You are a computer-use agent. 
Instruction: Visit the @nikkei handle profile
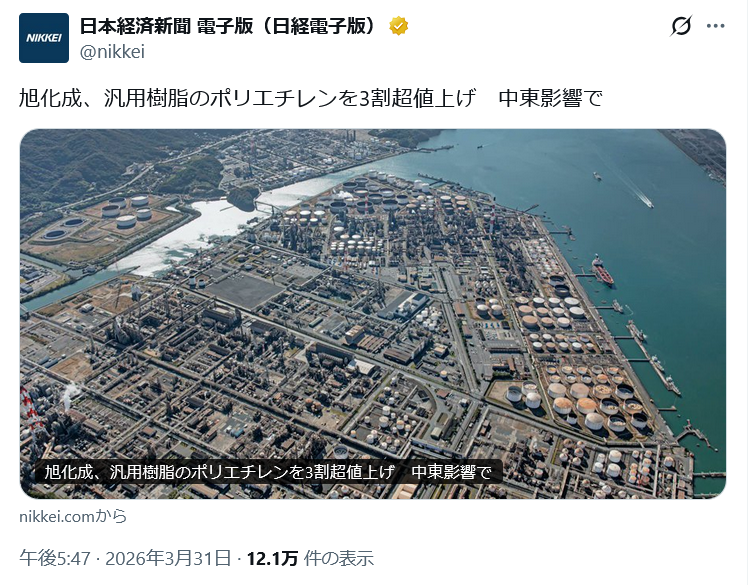tap(112, 51)
